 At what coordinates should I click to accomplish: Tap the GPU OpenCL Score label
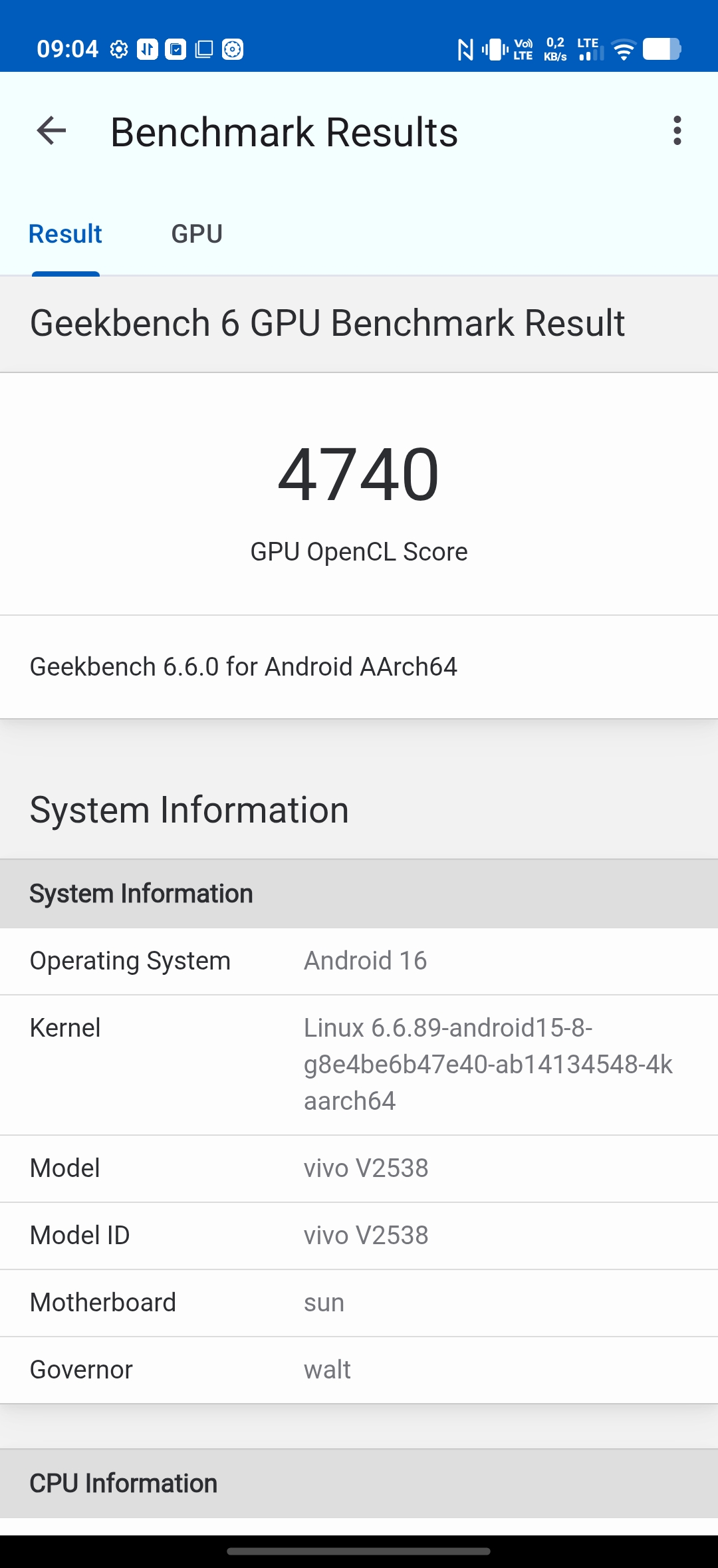coord(359,552)
